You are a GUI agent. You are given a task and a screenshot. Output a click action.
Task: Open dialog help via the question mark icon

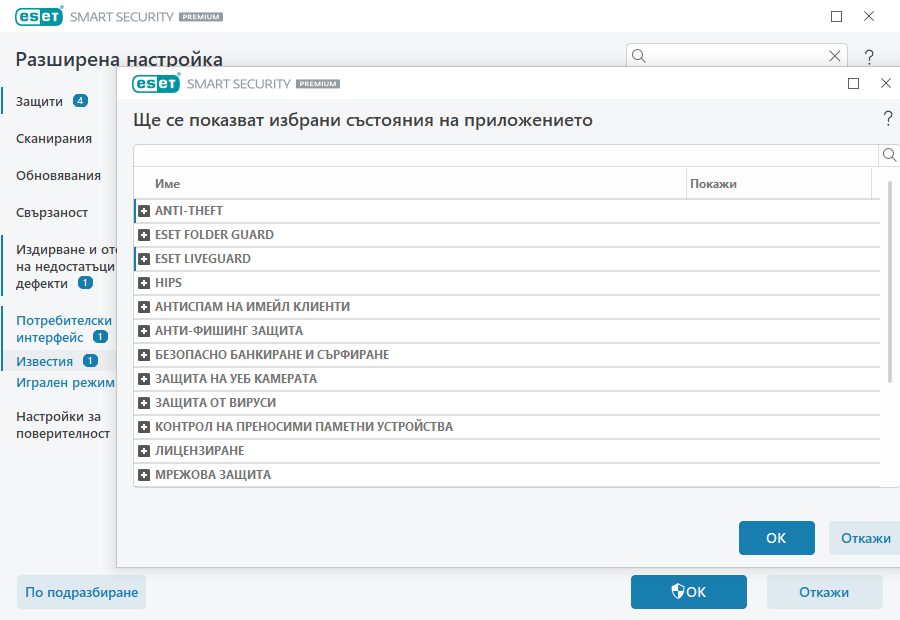tap(886, 118)
